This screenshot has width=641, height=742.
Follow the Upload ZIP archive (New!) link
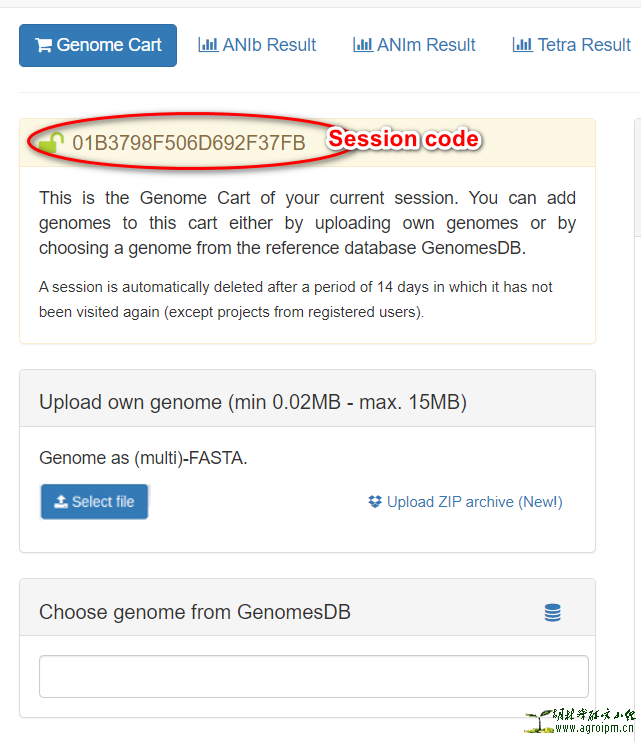tap(474, 502)
